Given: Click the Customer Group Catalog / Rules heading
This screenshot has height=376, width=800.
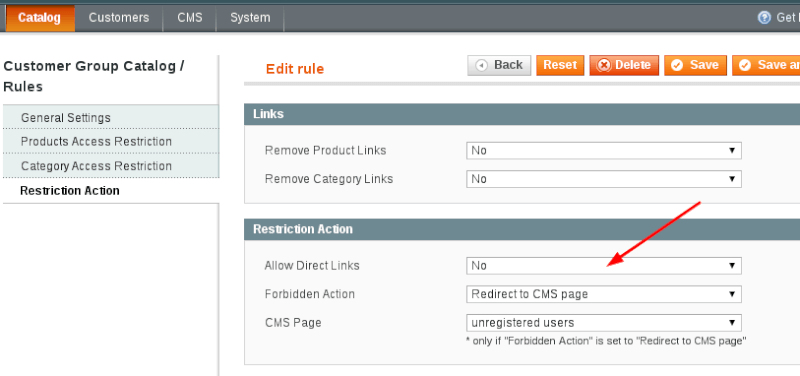Looking at the screenshot, I should pyautogui.click(x=94, y=76).
